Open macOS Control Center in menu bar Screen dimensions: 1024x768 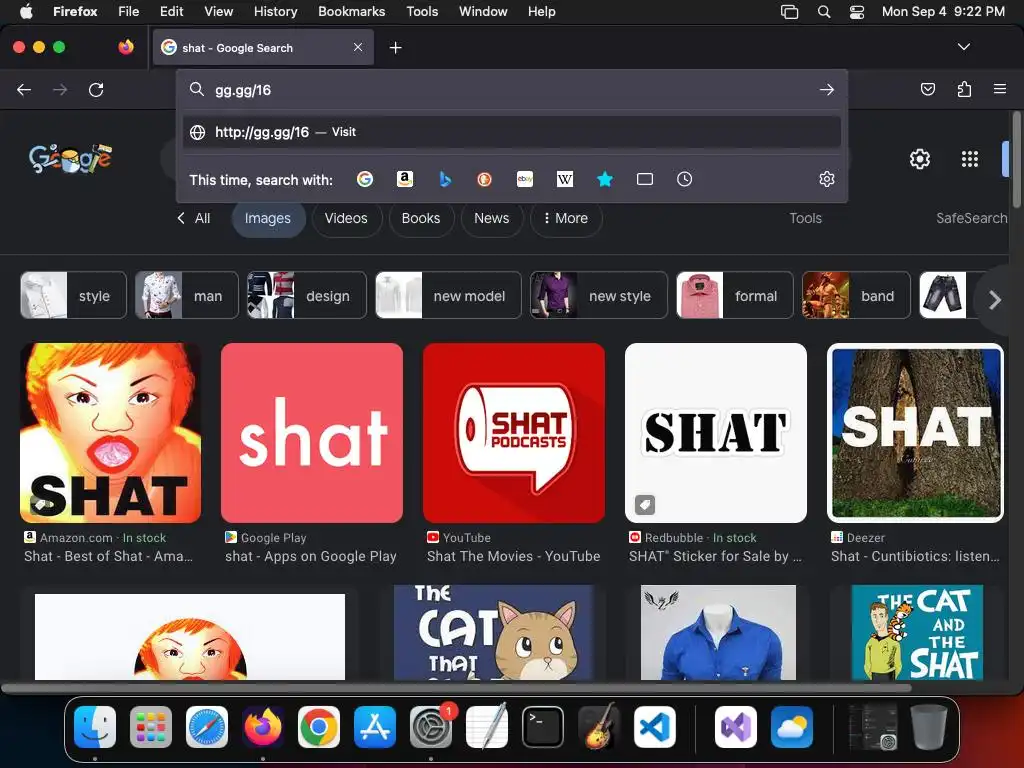857,12
